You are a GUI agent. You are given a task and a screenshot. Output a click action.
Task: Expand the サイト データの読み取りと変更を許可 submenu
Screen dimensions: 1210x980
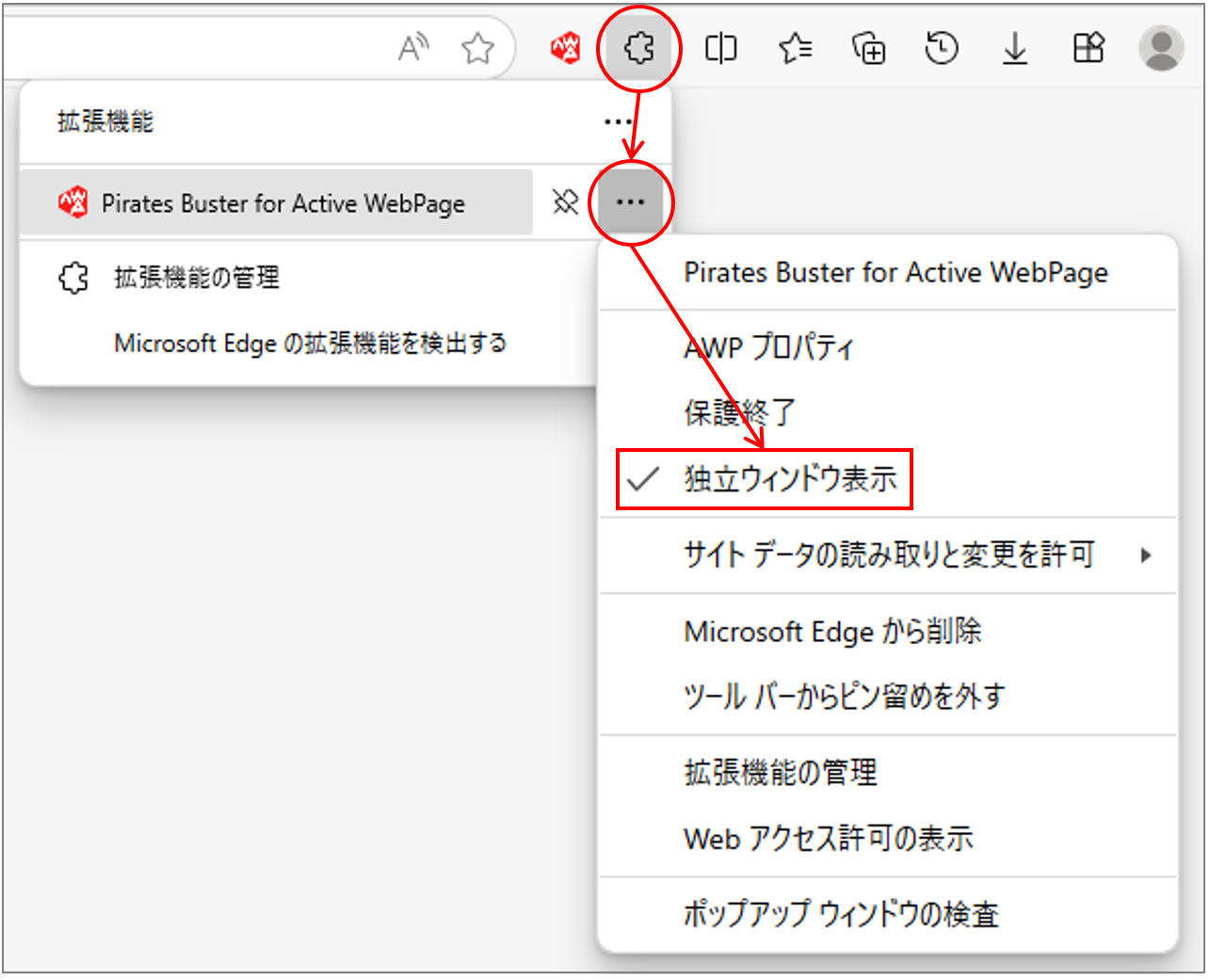pos(888,555)
